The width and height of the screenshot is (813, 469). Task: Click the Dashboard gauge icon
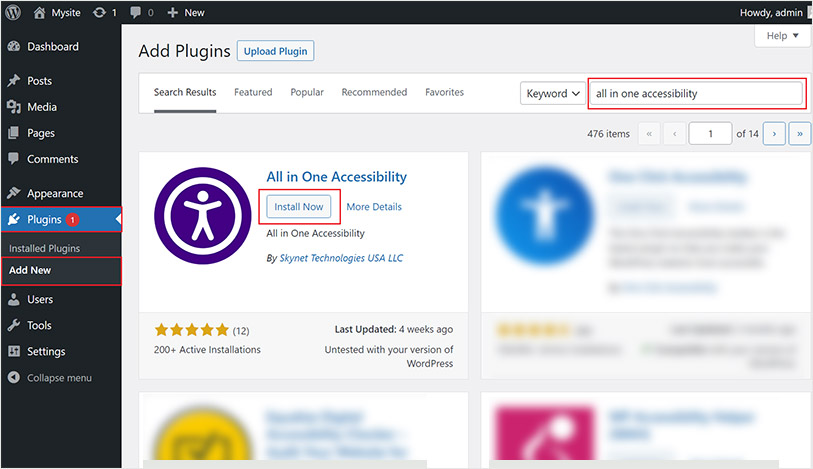[x=14, y=46]
